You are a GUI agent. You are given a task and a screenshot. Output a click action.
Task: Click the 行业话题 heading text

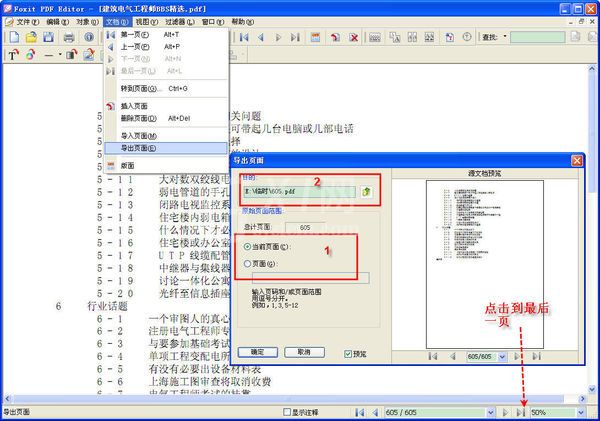107,306
